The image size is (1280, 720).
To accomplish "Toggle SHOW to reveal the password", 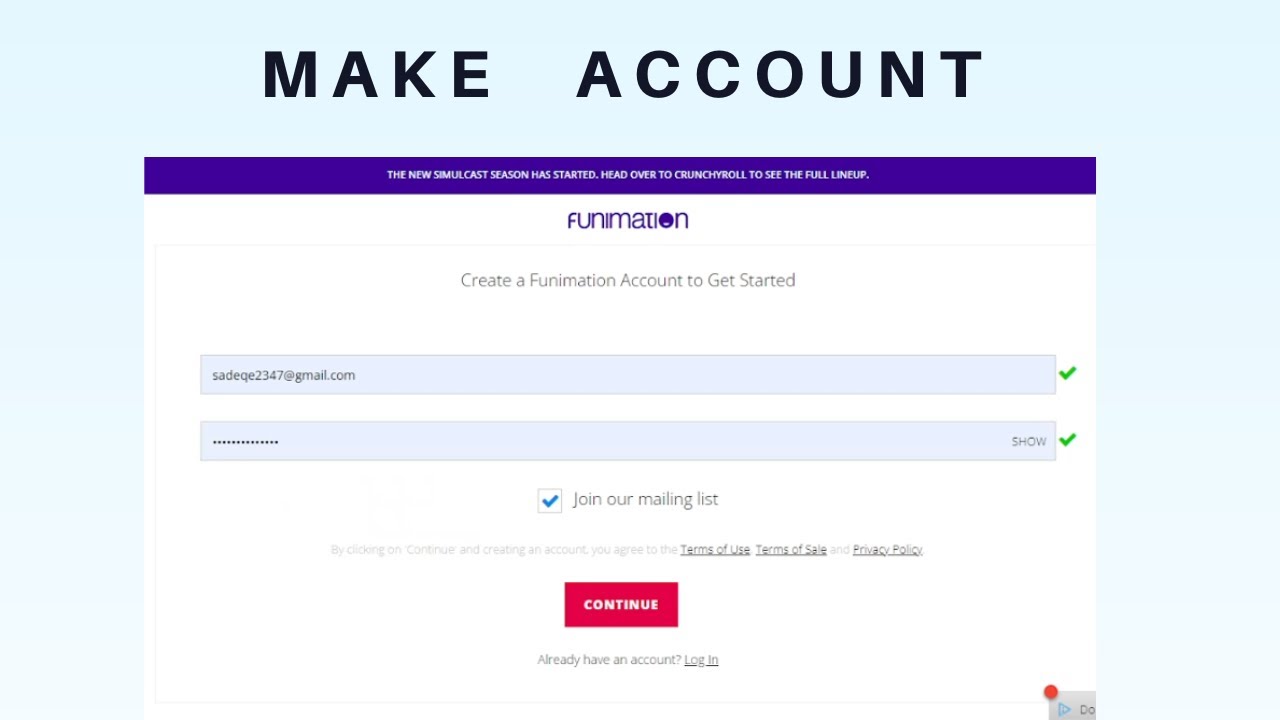I will 1029,441.
